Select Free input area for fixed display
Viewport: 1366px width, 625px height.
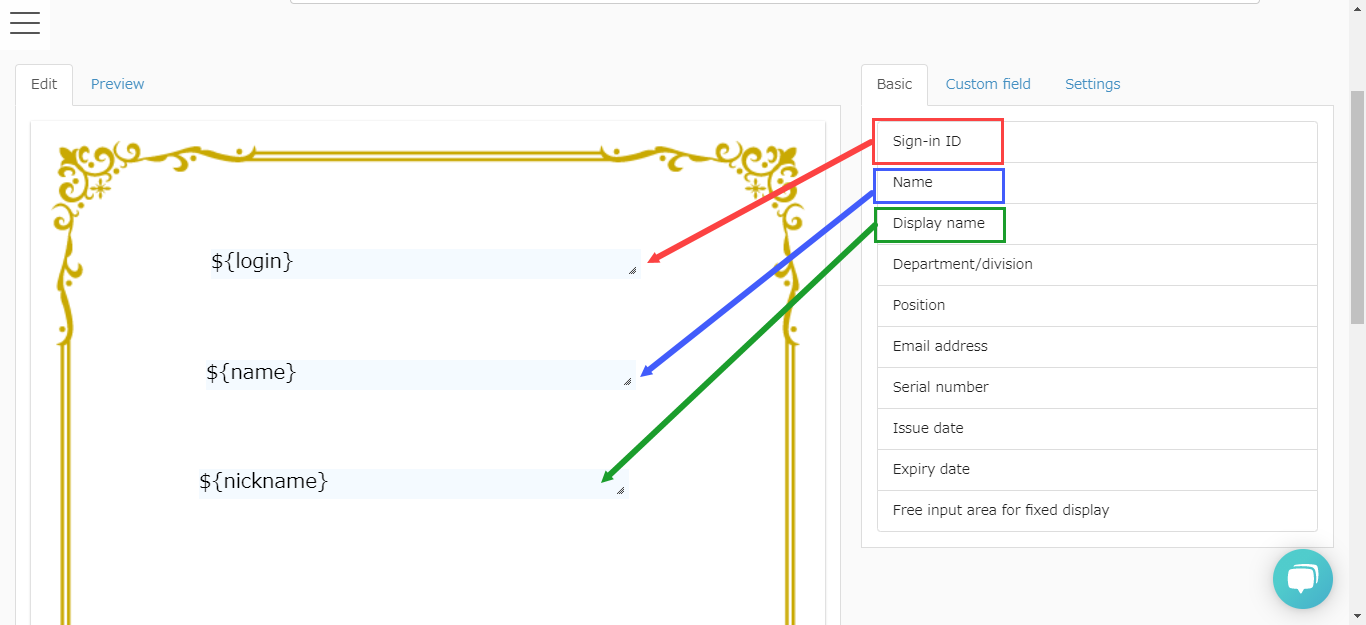1000,510
